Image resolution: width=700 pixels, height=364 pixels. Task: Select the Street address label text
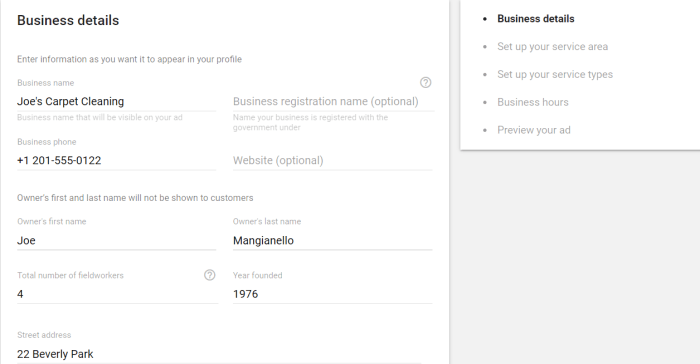tap(44, 335)
